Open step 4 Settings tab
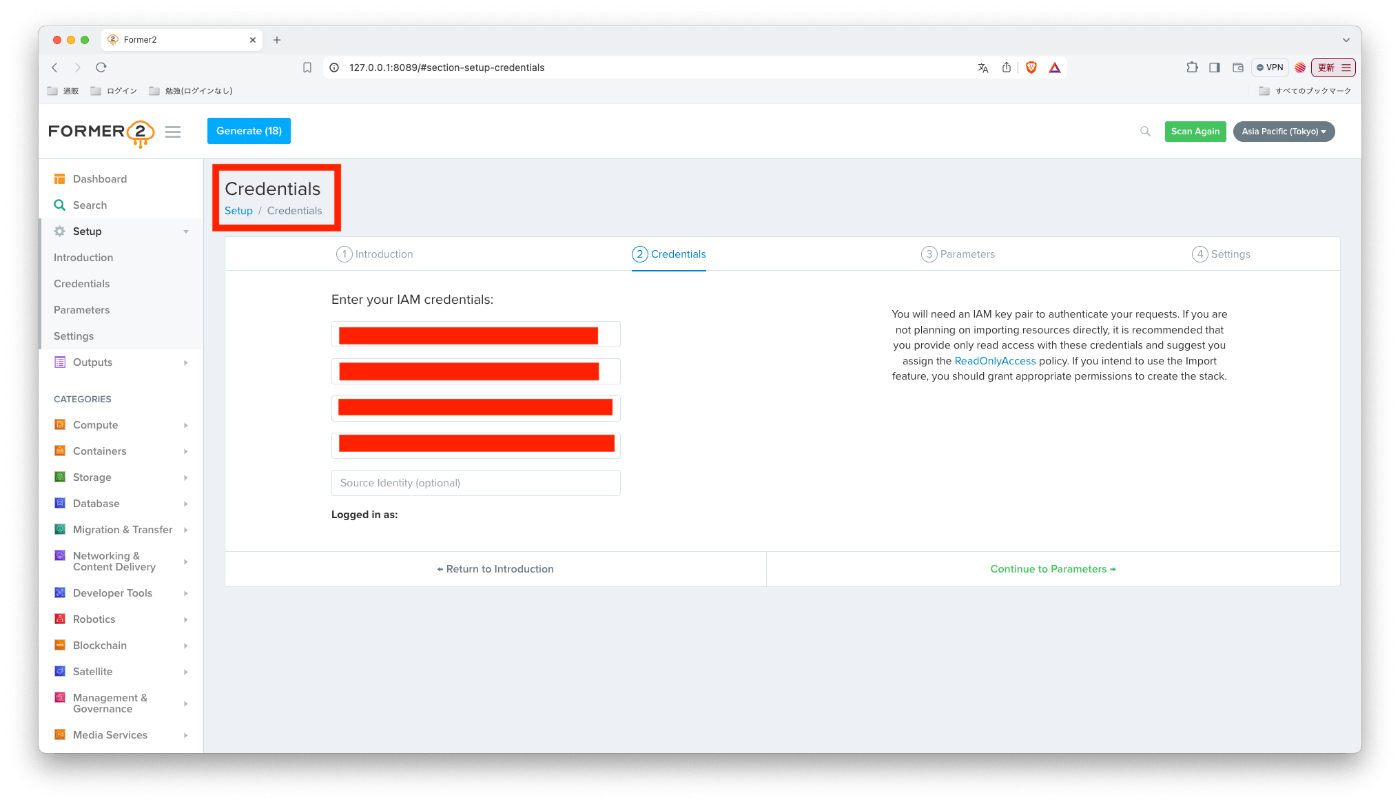 click(x=1221, y=254)
